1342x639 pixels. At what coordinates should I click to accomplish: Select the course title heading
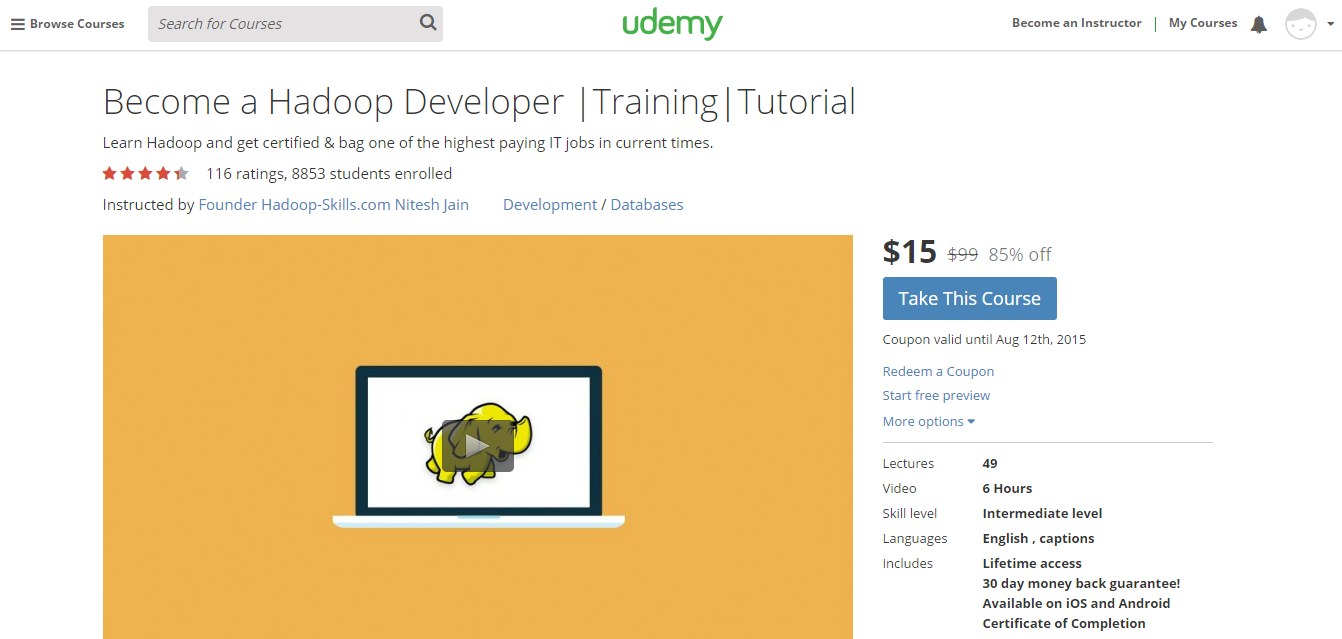click(479, 102)
